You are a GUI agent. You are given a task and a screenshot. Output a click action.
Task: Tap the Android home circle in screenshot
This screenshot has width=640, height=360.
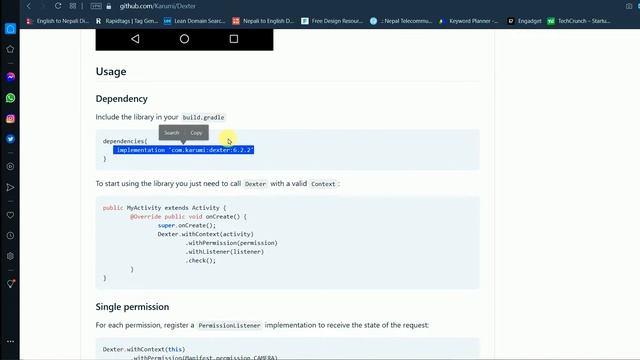(184, 39)
